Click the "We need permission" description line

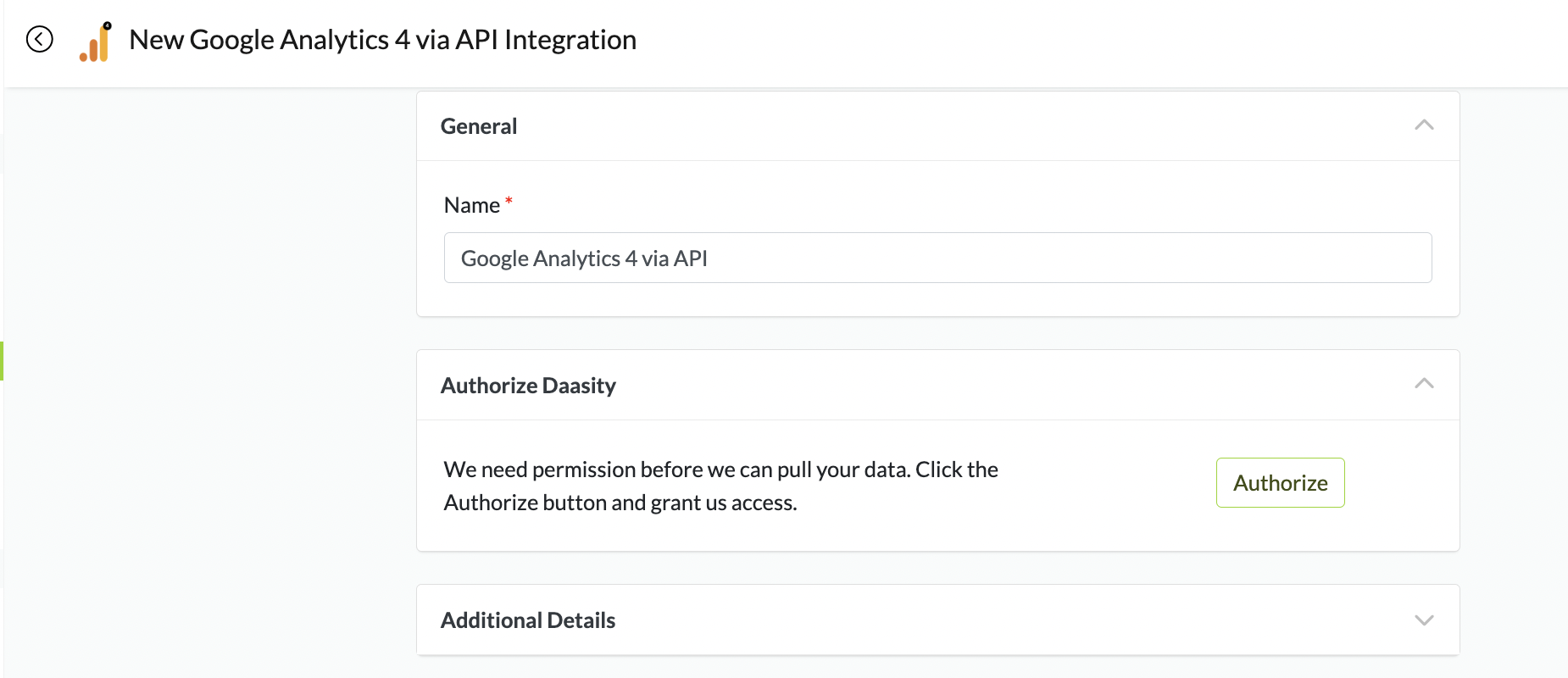click(720, 470)
